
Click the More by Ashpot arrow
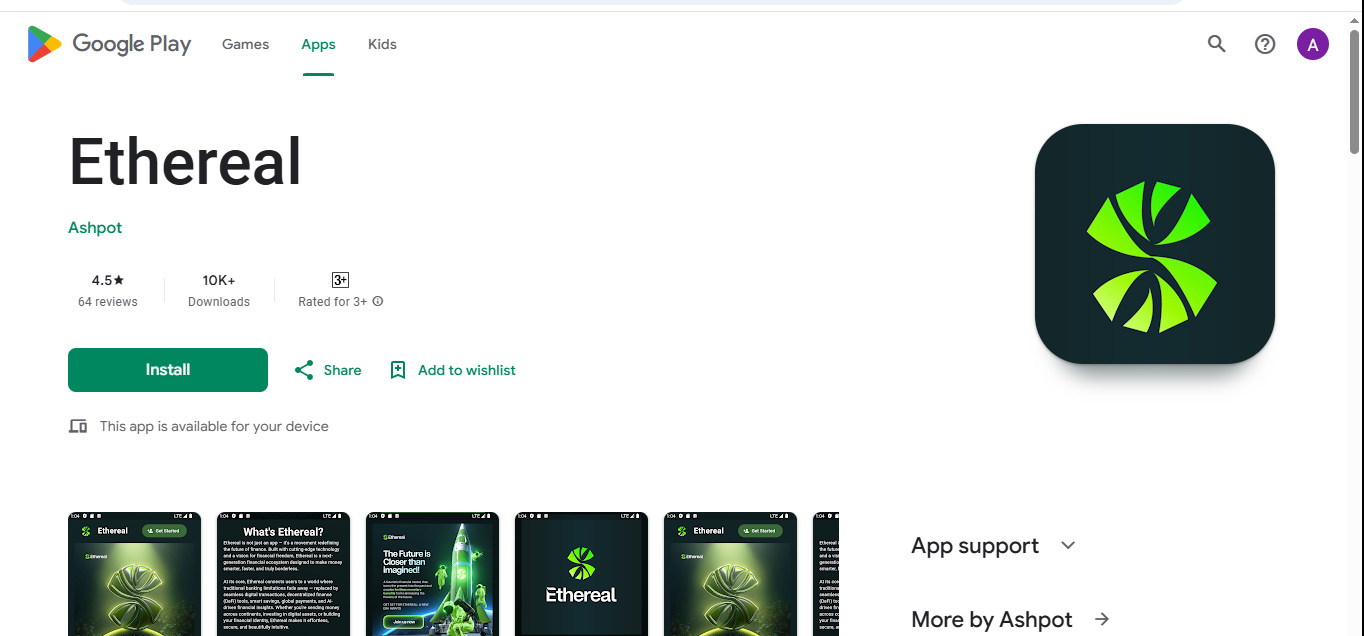[x=1102, y=619]
